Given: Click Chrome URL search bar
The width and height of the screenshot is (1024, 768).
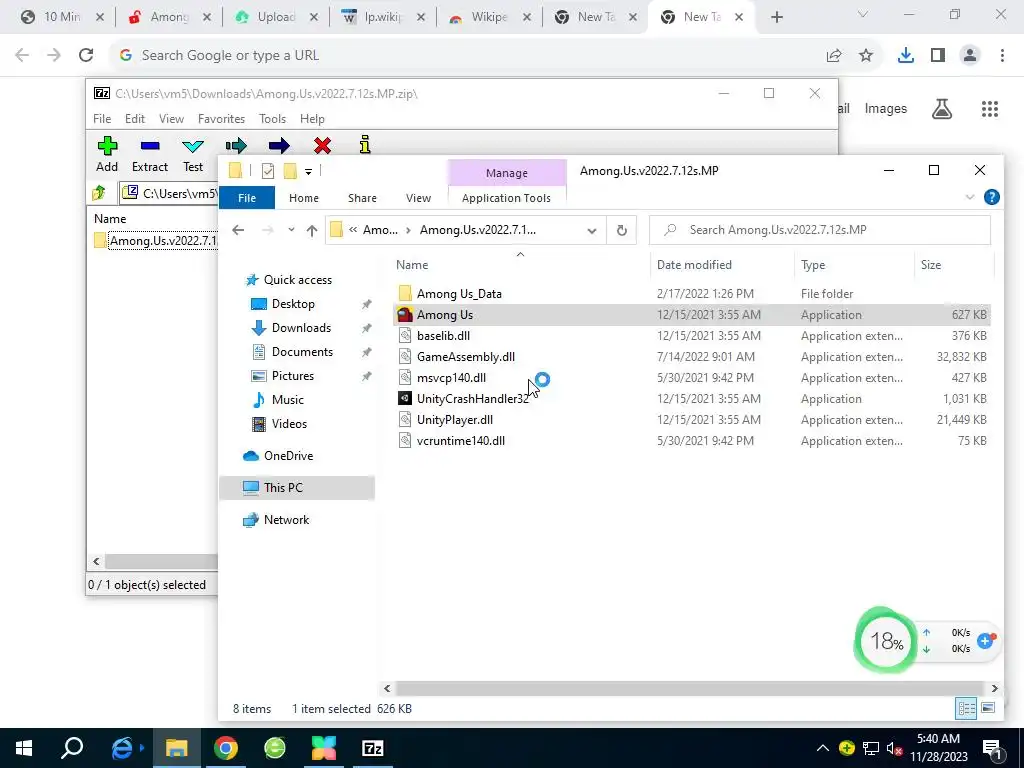Looking at the screenshot, I should pyautogui.click(x=470, y=56).
